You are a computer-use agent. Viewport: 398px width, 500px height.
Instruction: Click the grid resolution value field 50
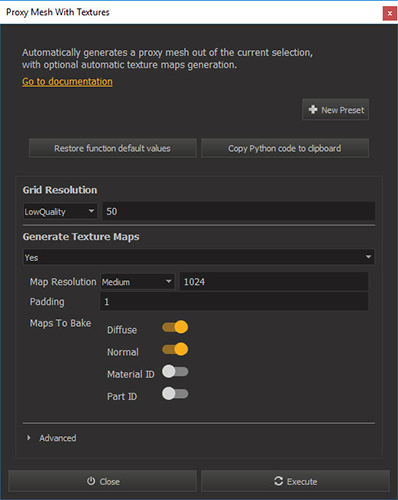tap(239, 211)
